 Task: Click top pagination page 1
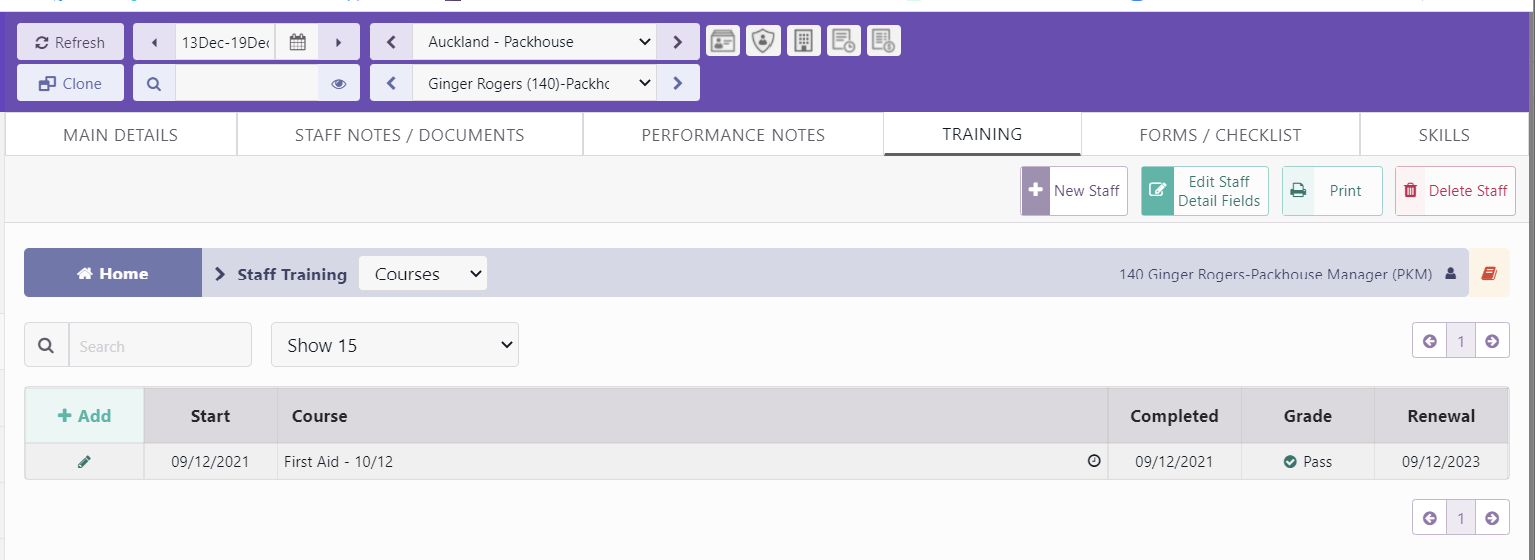[x=1461, y=341]
